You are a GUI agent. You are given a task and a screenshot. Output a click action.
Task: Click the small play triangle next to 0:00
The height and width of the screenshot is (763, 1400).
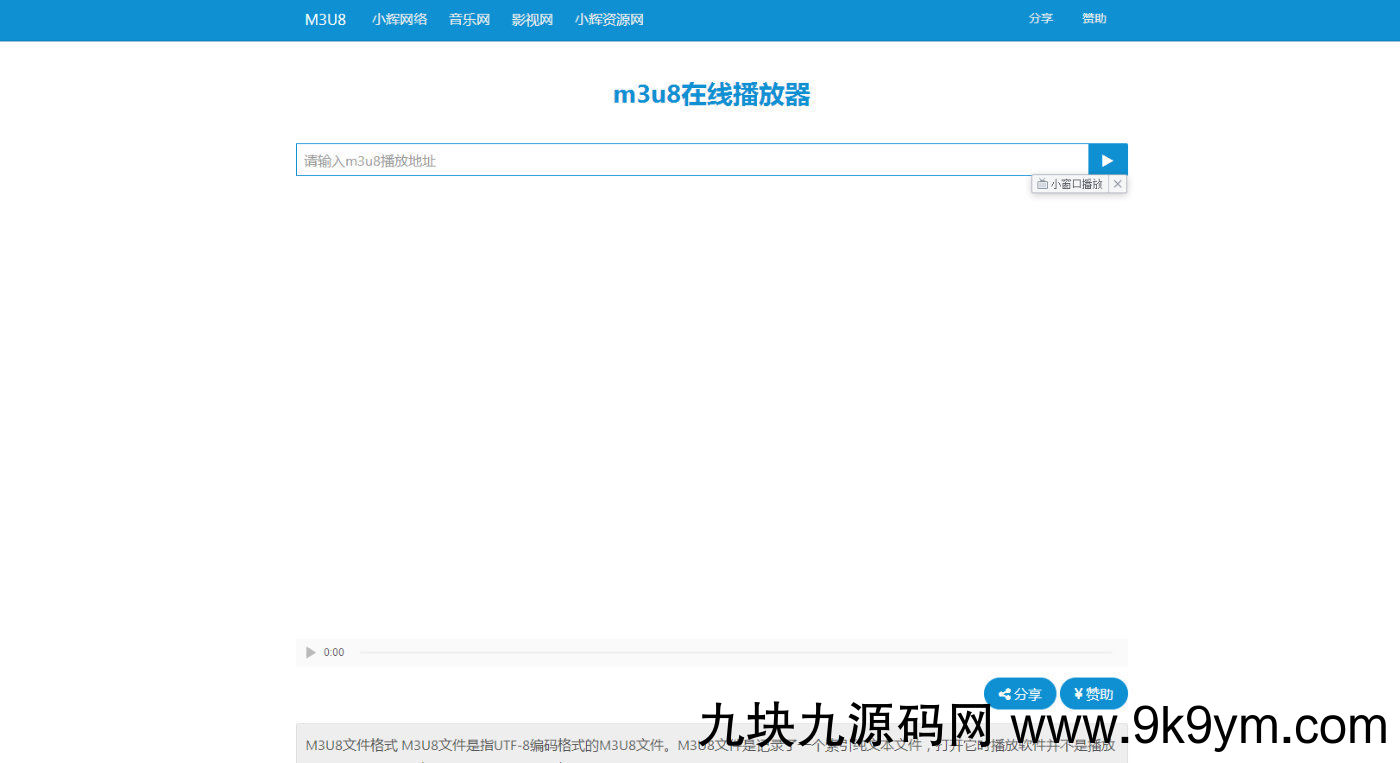(311, 652)
